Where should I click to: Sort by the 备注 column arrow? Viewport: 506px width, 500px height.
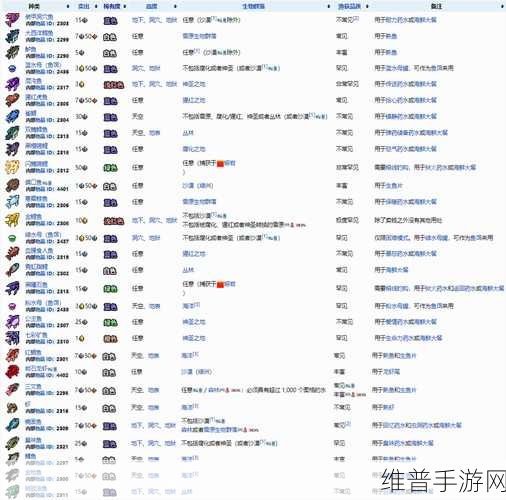click(x=503, y=6)
